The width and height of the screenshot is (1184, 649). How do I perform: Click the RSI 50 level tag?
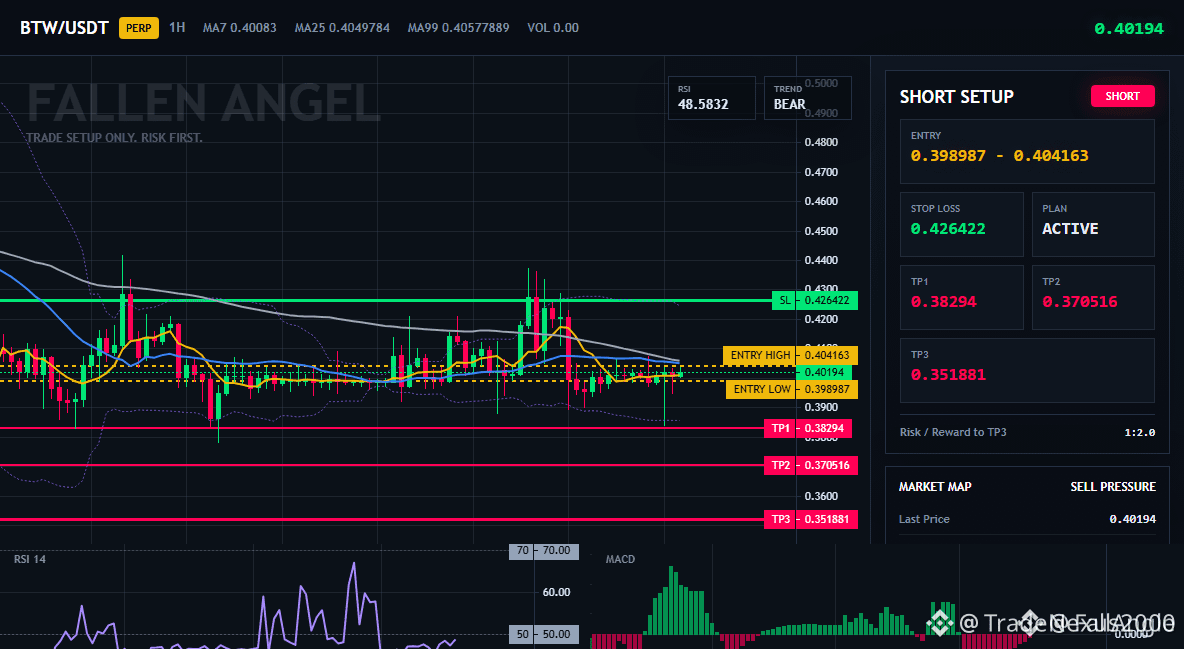[x=544, y=634]
